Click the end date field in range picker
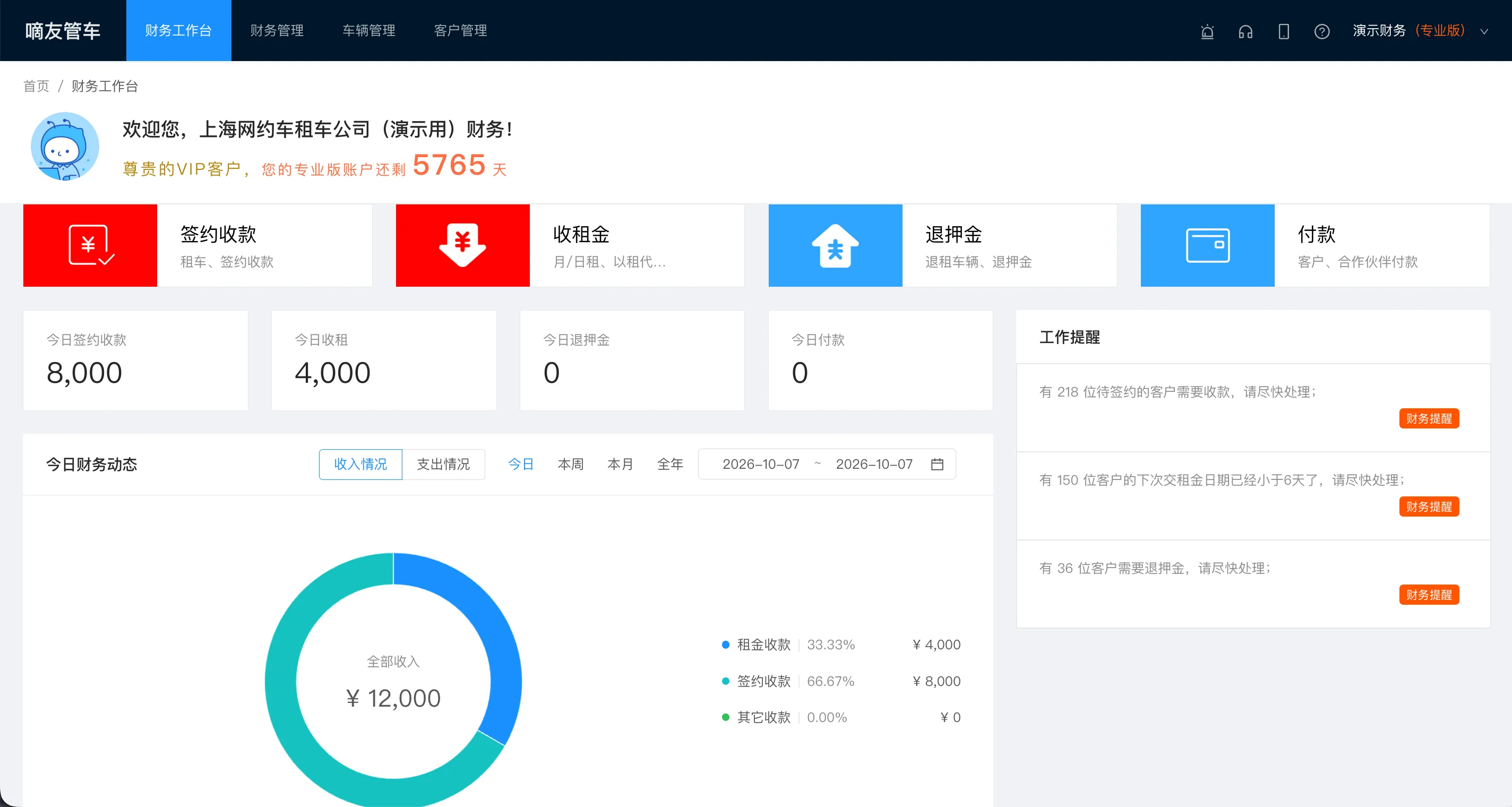The height and width of the screenshot is (807, 1512). (874, 464)
